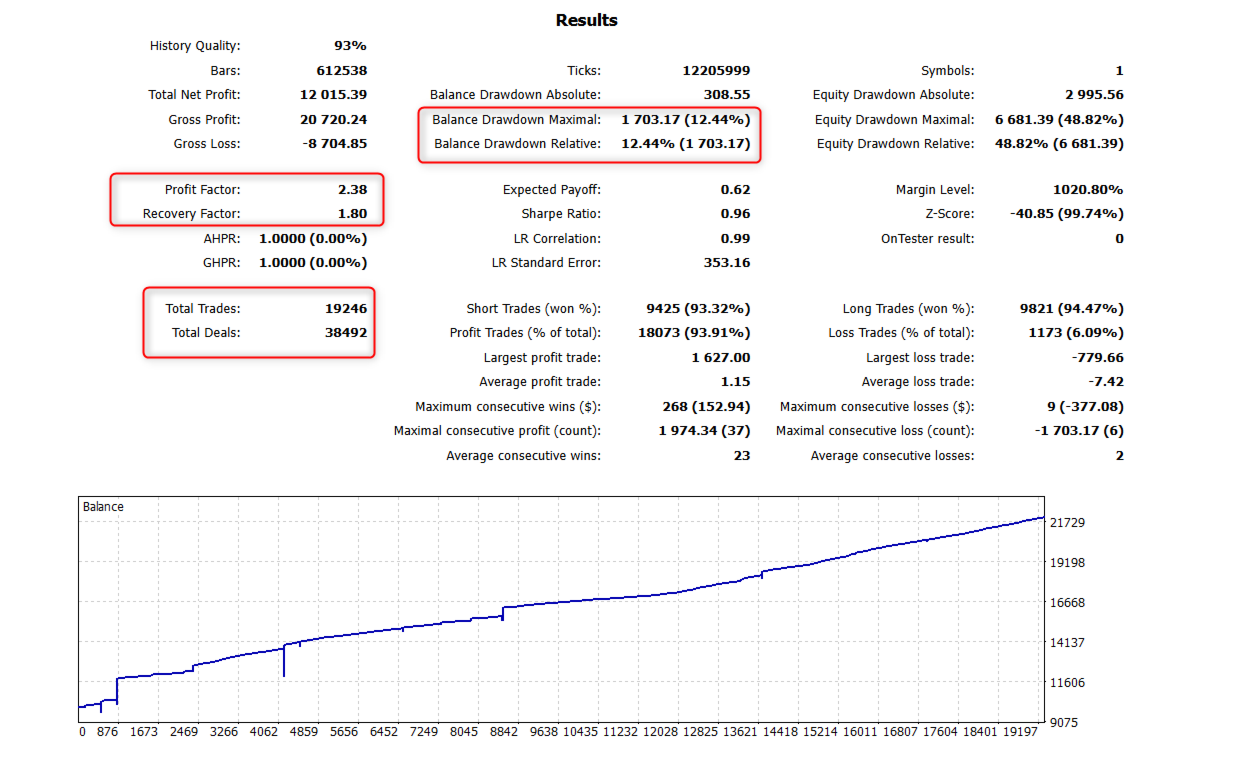Click Average loss trade value -7.42

click(x=1106, y=382)
